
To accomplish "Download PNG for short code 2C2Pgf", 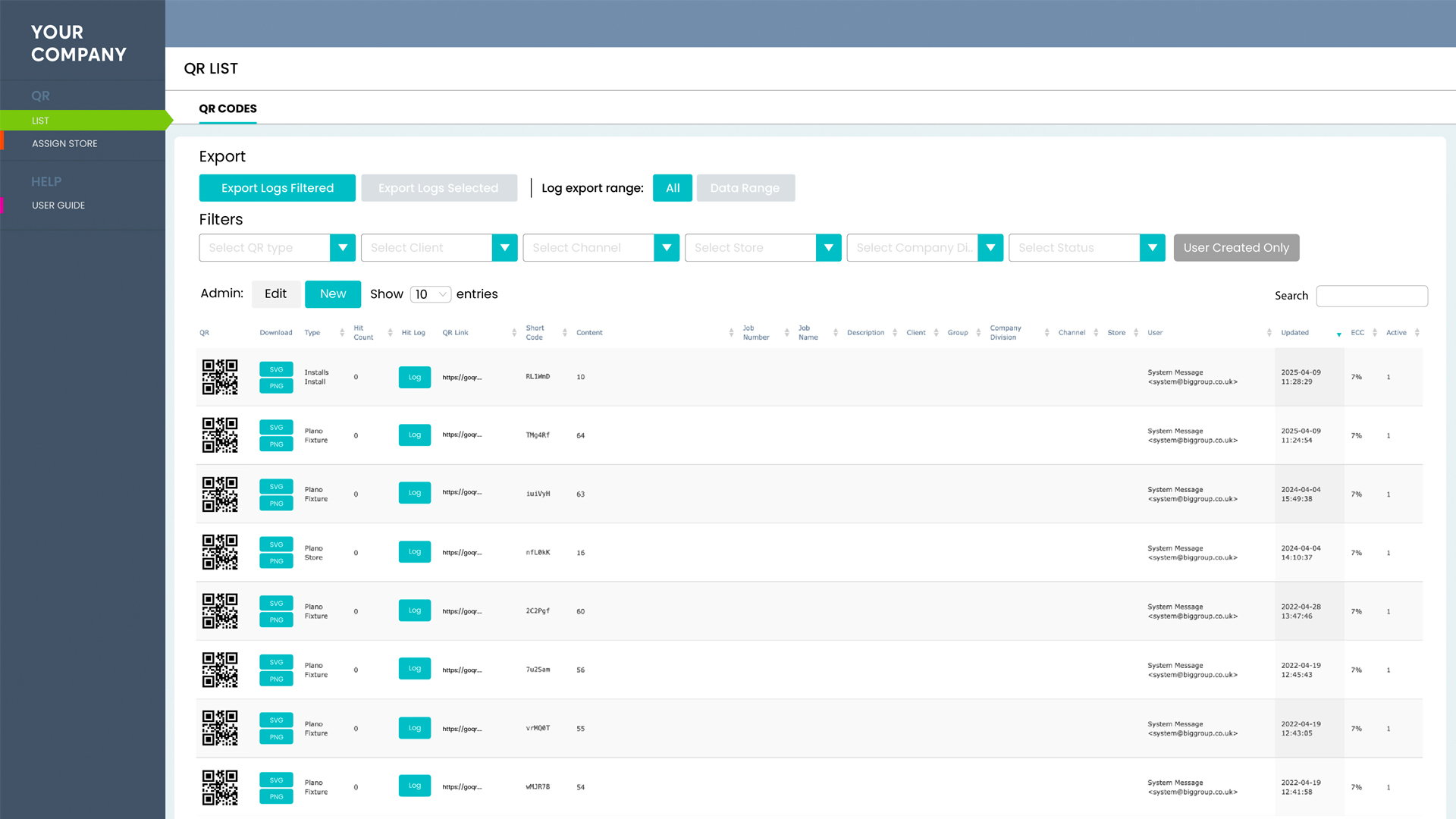I will pos(276,620).
